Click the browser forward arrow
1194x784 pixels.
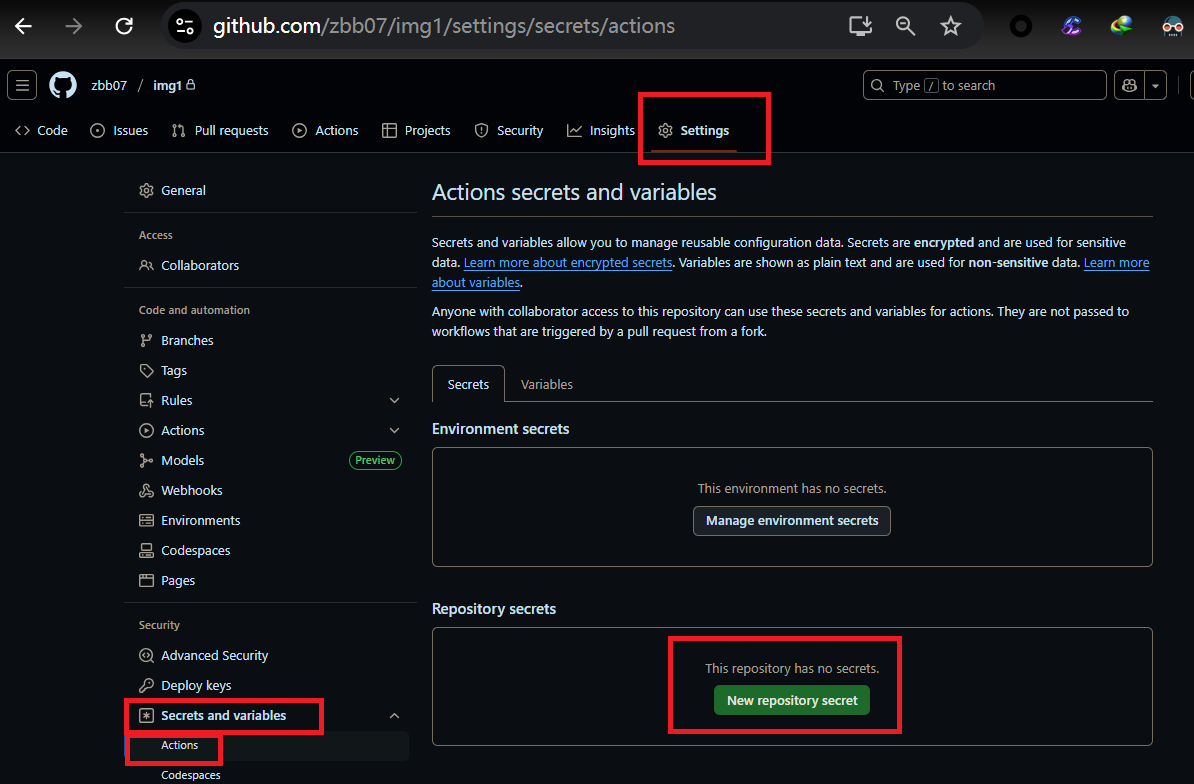coord(74,26)
